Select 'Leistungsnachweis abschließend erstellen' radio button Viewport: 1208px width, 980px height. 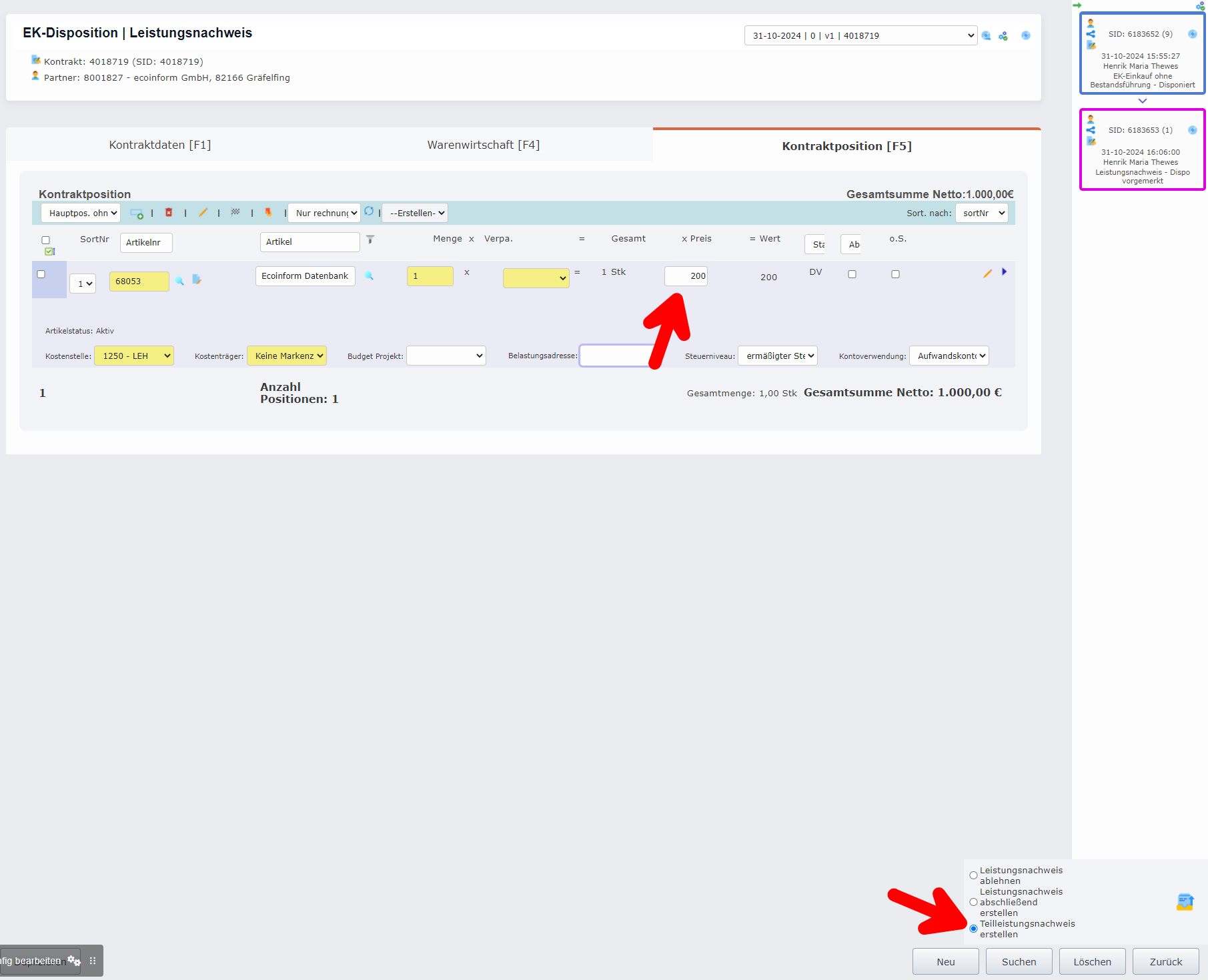pos(973,902)
